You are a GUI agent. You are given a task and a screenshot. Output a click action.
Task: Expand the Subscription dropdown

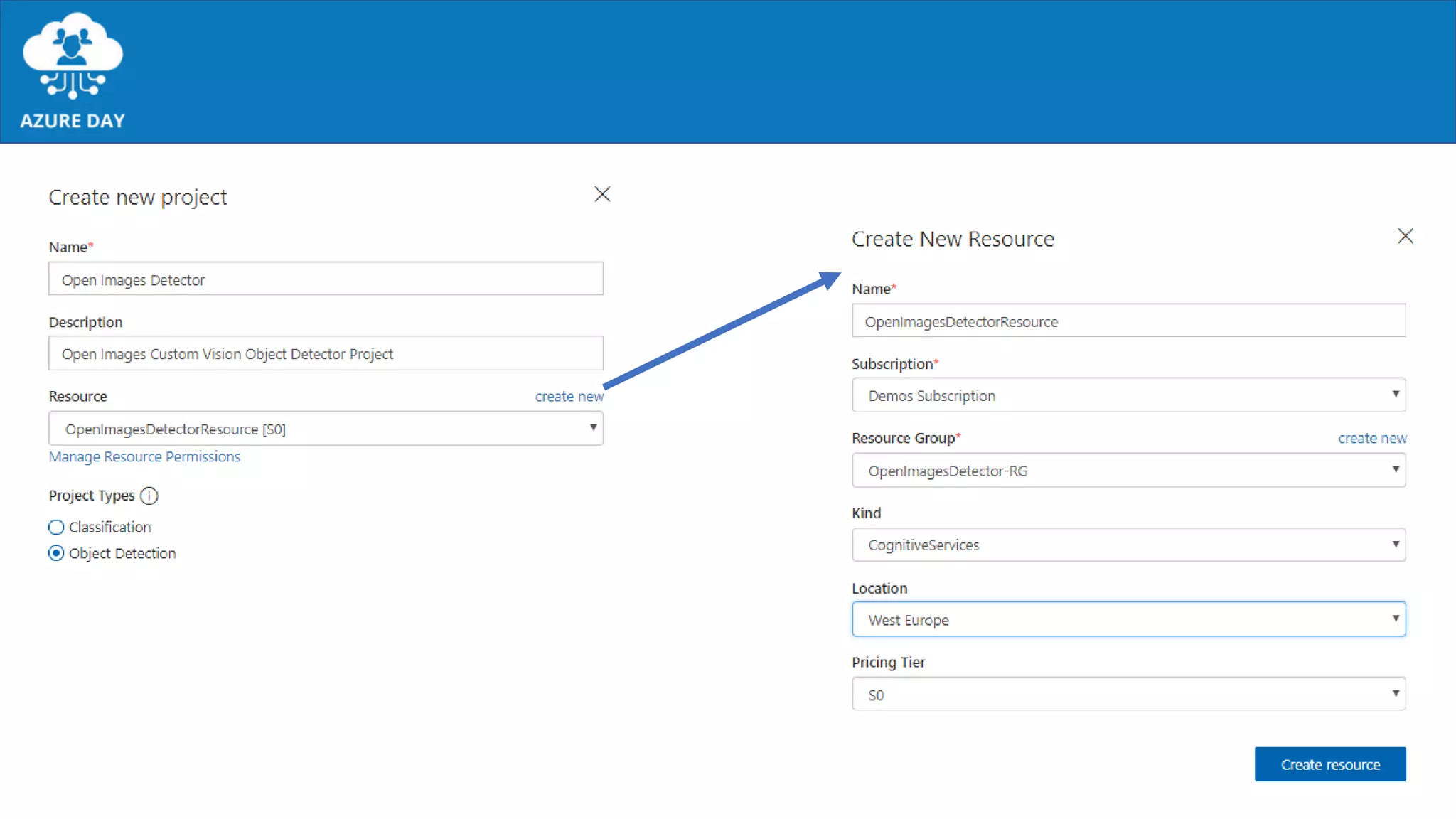(1128, 395)
